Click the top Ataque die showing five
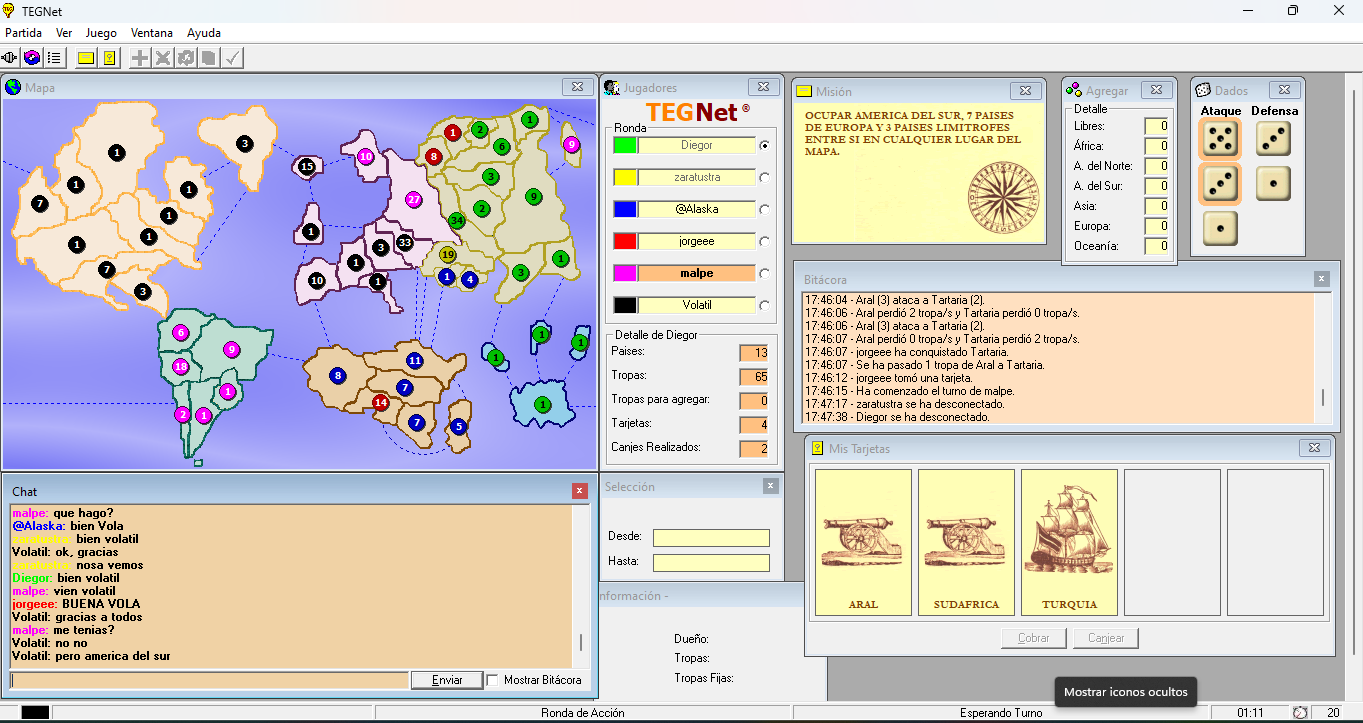 [x=1219, y=140]
